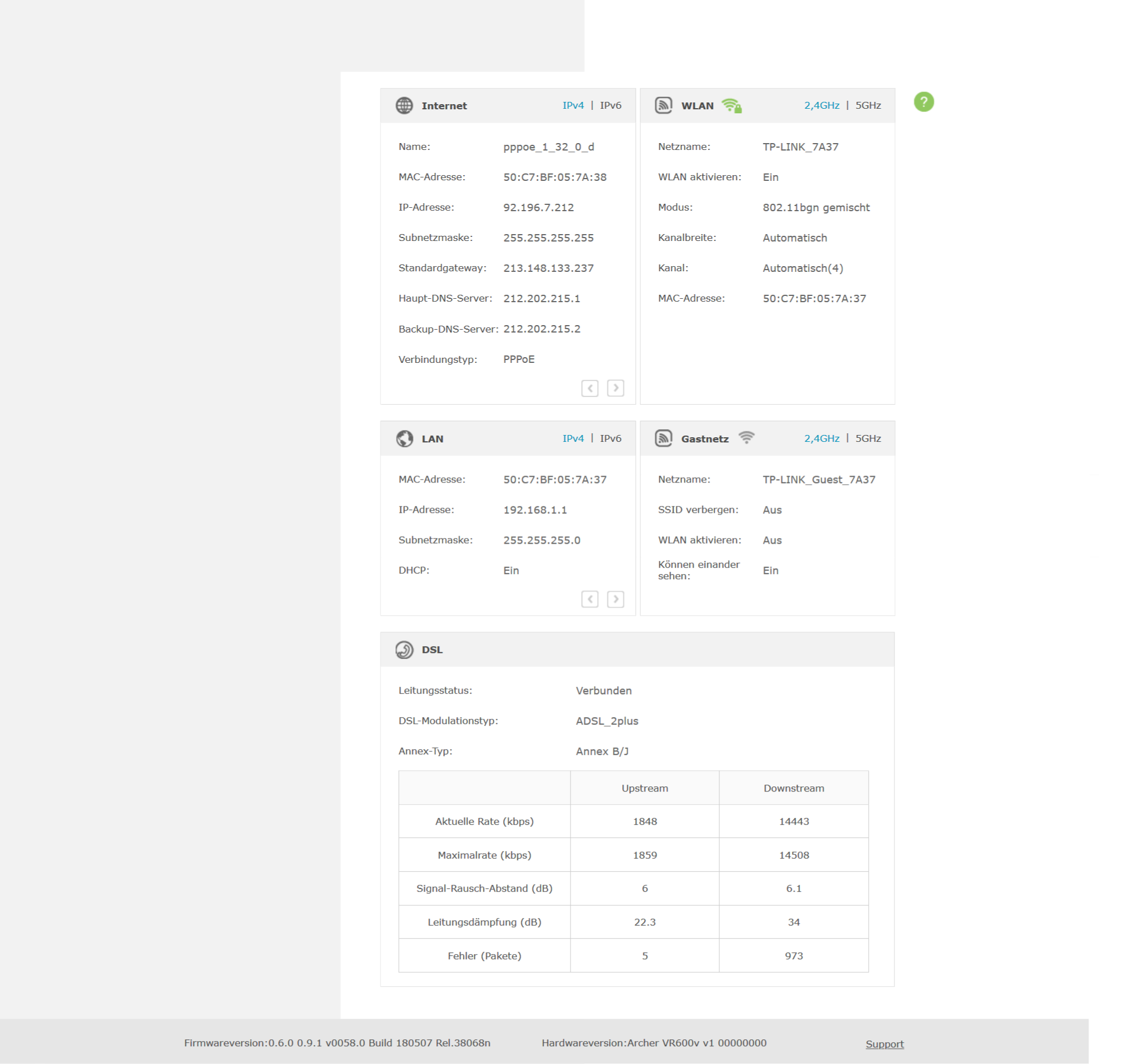Click the gray Gastnetz WiFi status icon

[746, 438]
